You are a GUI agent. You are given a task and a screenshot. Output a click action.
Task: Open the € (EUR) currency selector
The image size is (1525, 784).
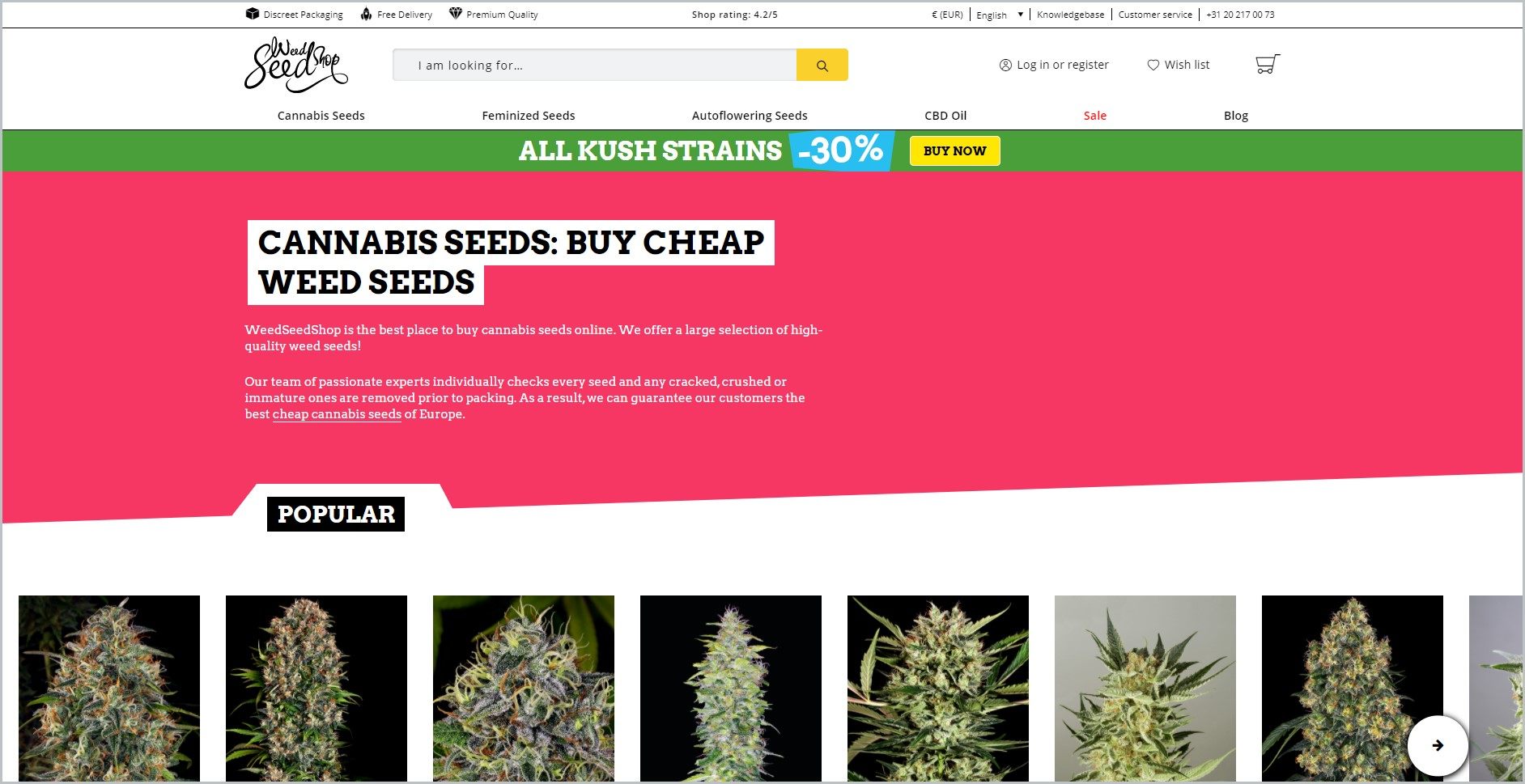coord(947,15)
